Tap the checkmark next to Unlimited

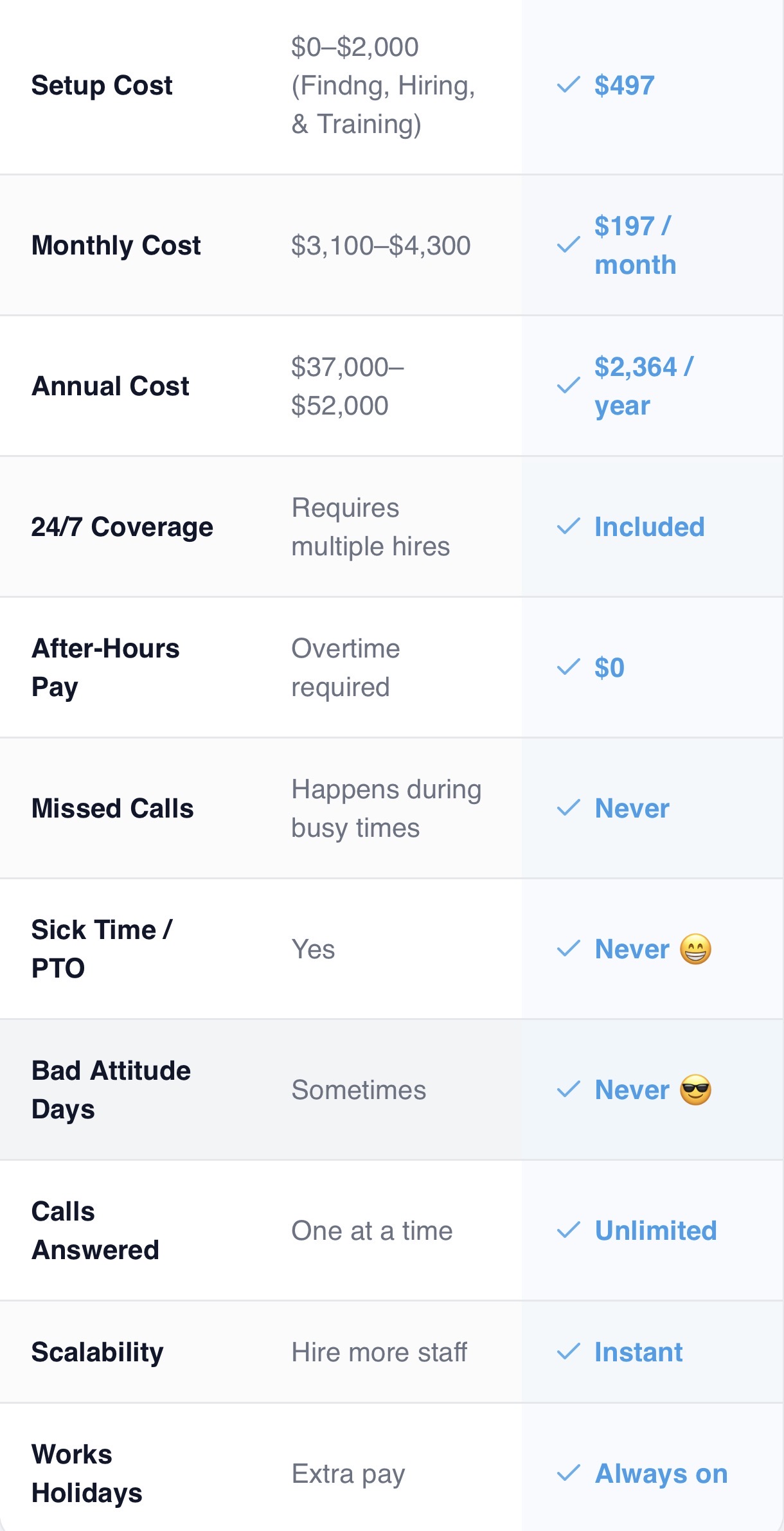click(568, 1230)
